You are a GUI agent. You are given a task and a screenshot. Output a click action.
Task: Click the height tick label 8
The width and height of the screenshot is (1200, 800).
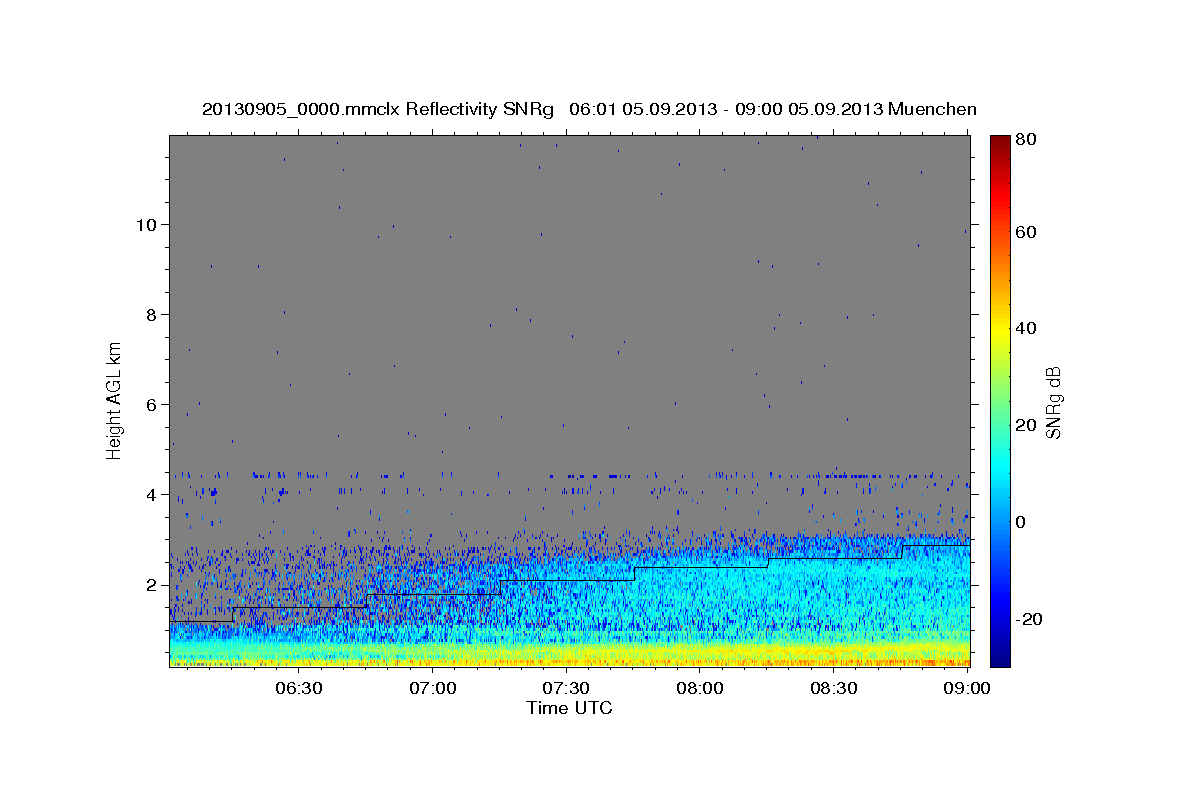pyautogui.click(x=152, y=314)
